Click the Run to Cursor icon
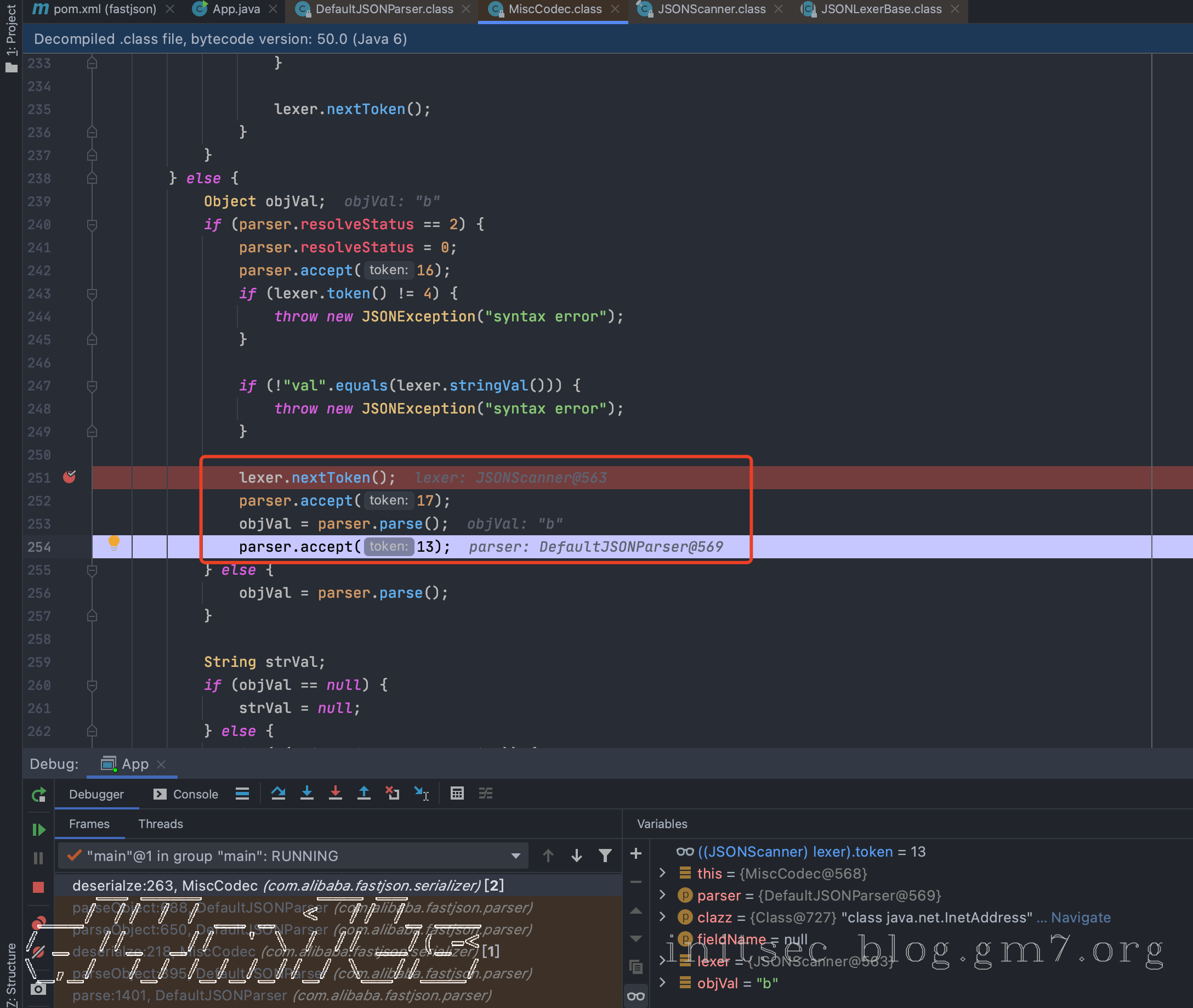The width and height of the screenshot is (1193, 1008). tap(422, 793)
